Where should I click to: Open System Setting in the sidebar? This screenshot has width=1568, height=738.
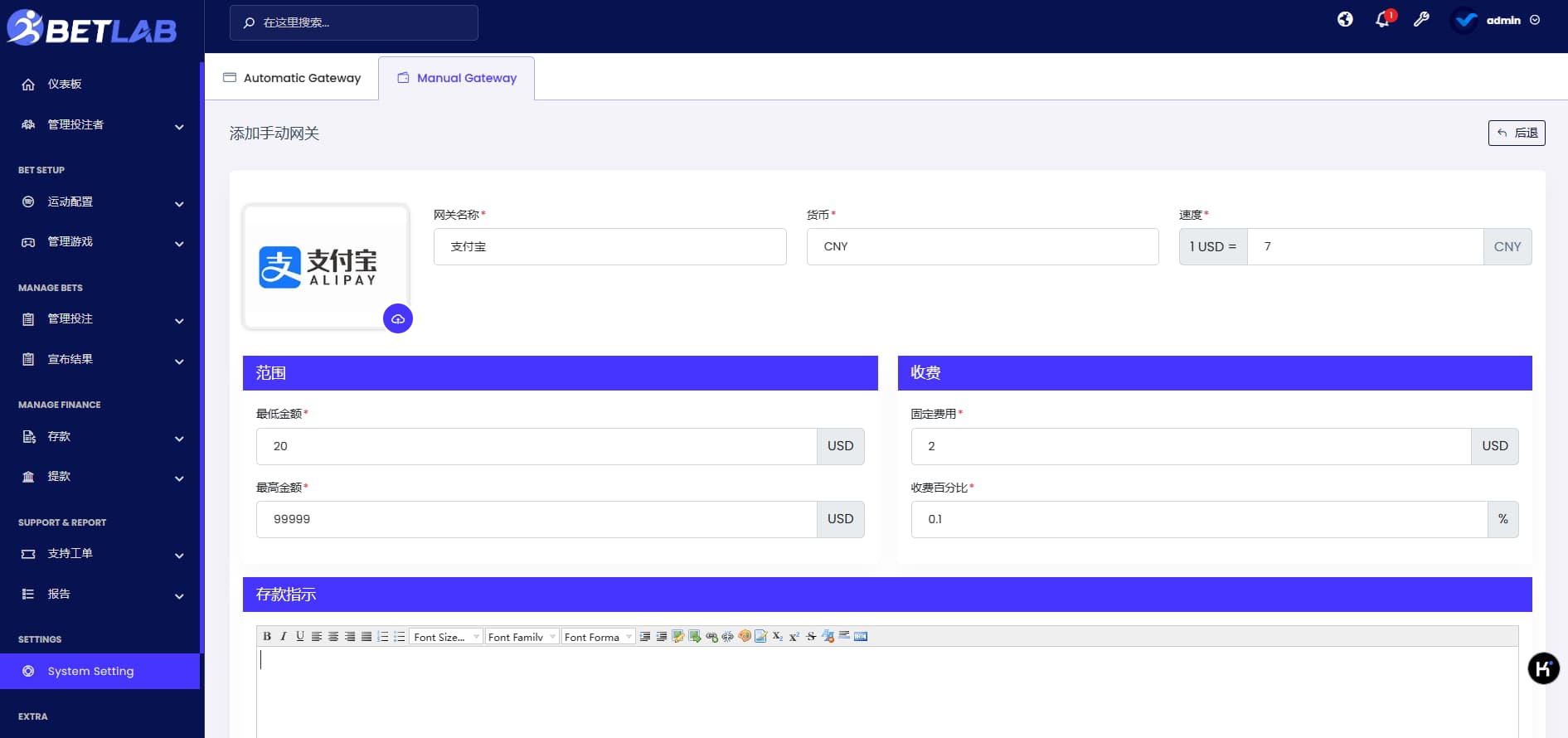tap(90, 671)
